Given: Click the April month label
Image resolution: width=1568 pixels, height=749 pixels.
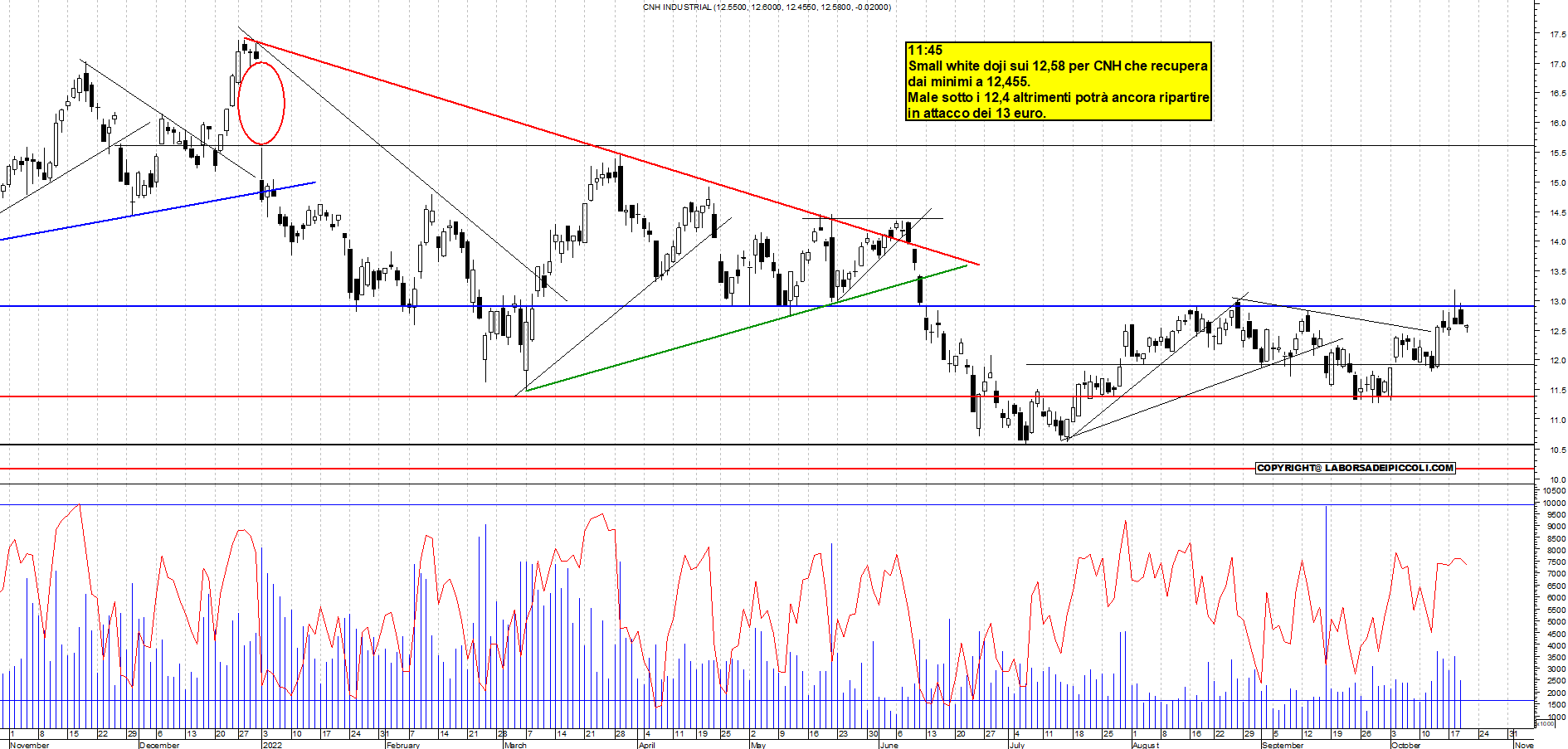Looking at the screenshot, I should 647,745.
